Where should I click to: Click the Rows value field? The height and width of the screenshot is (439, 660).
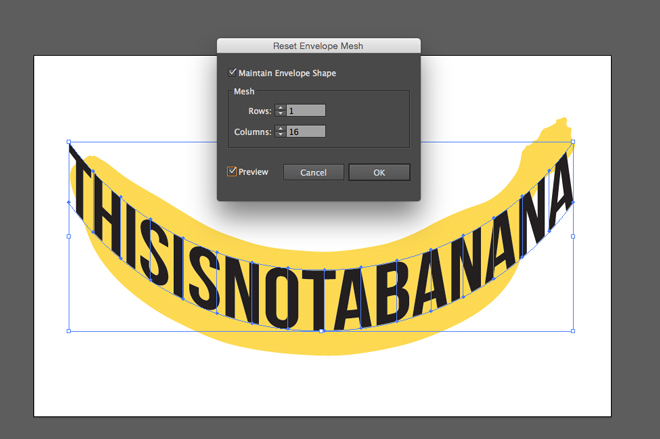(306, 111)
